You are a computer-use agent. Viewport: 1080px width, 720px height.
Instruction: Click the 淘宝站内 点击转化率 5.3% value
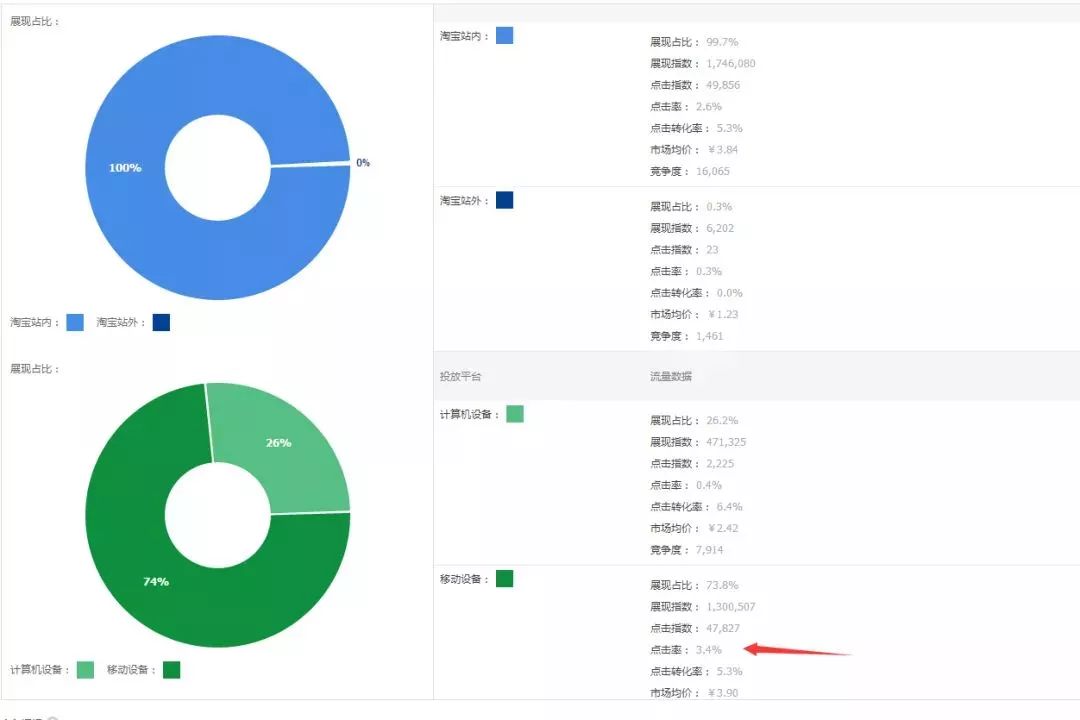pos(729,128)
